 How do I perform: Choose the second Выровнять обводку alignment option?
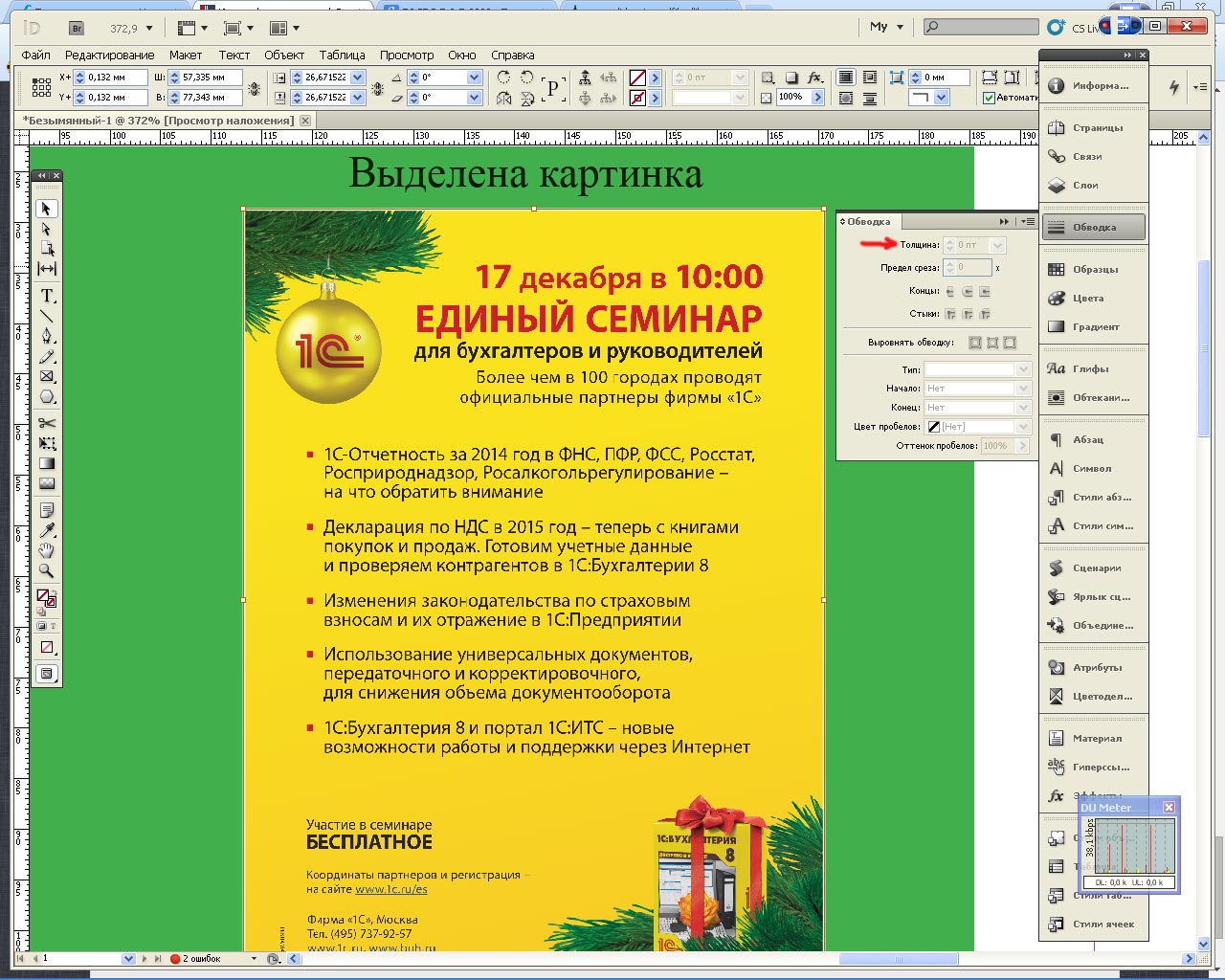(992, 342)
